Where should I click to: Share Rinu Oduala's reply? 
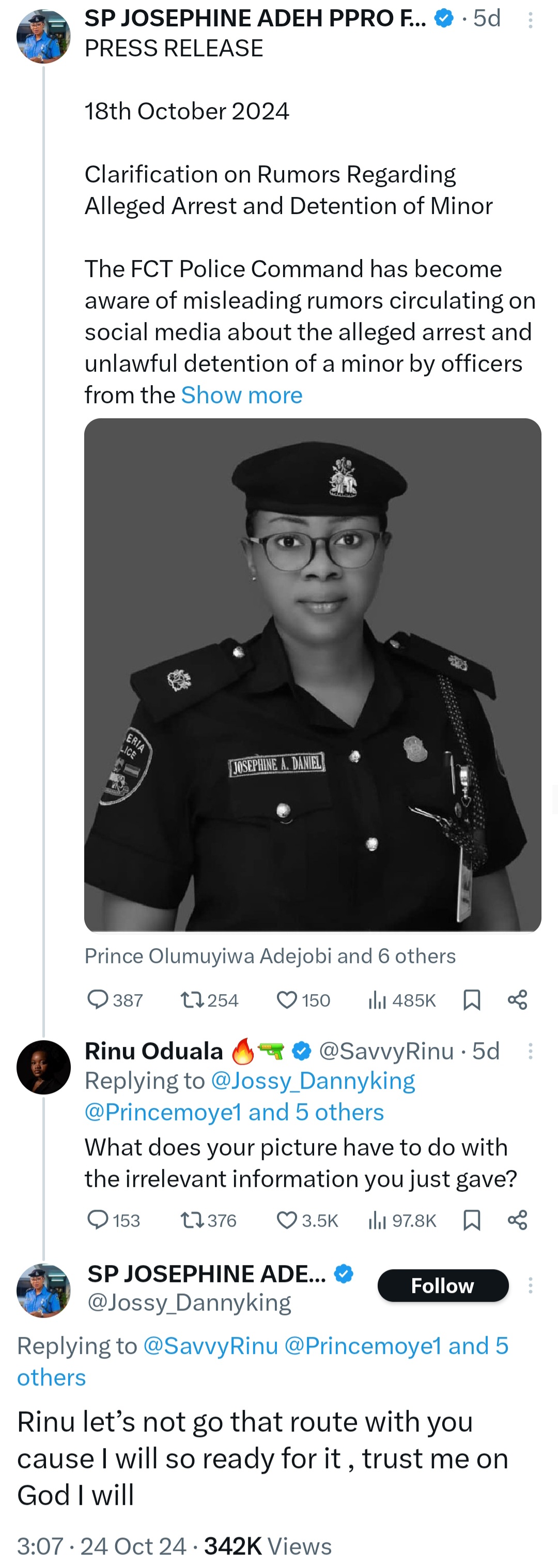point(517,1220)
